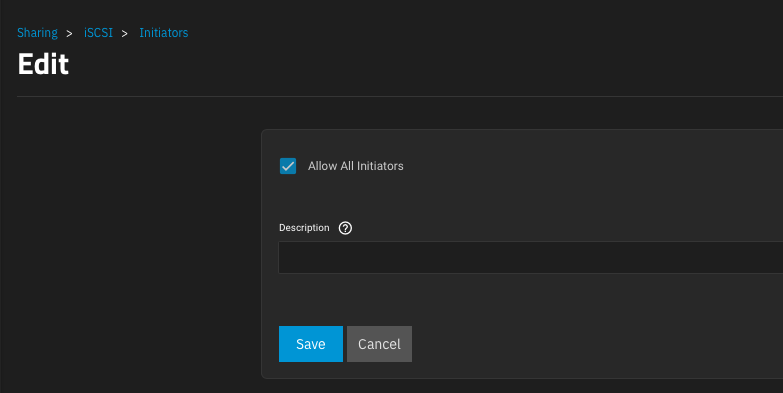
Task: Go to Sharing in the breadcrumb
Action: tap(37, 32)
